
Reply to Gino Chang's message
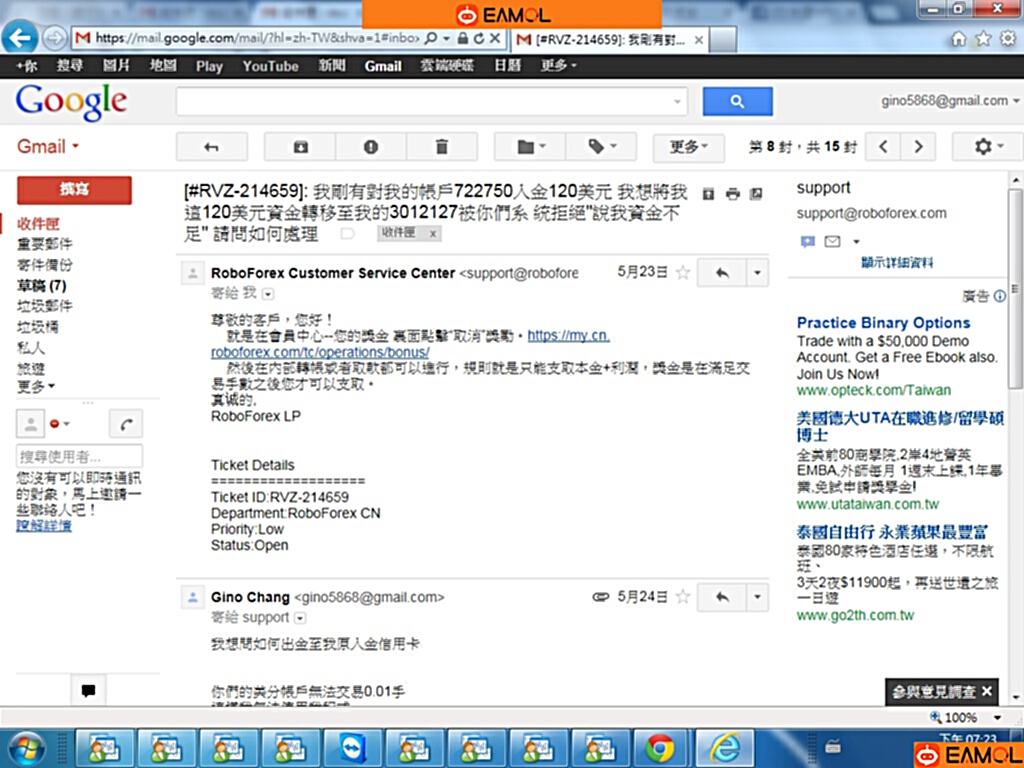pyautogui.click(x=722, y=597)
